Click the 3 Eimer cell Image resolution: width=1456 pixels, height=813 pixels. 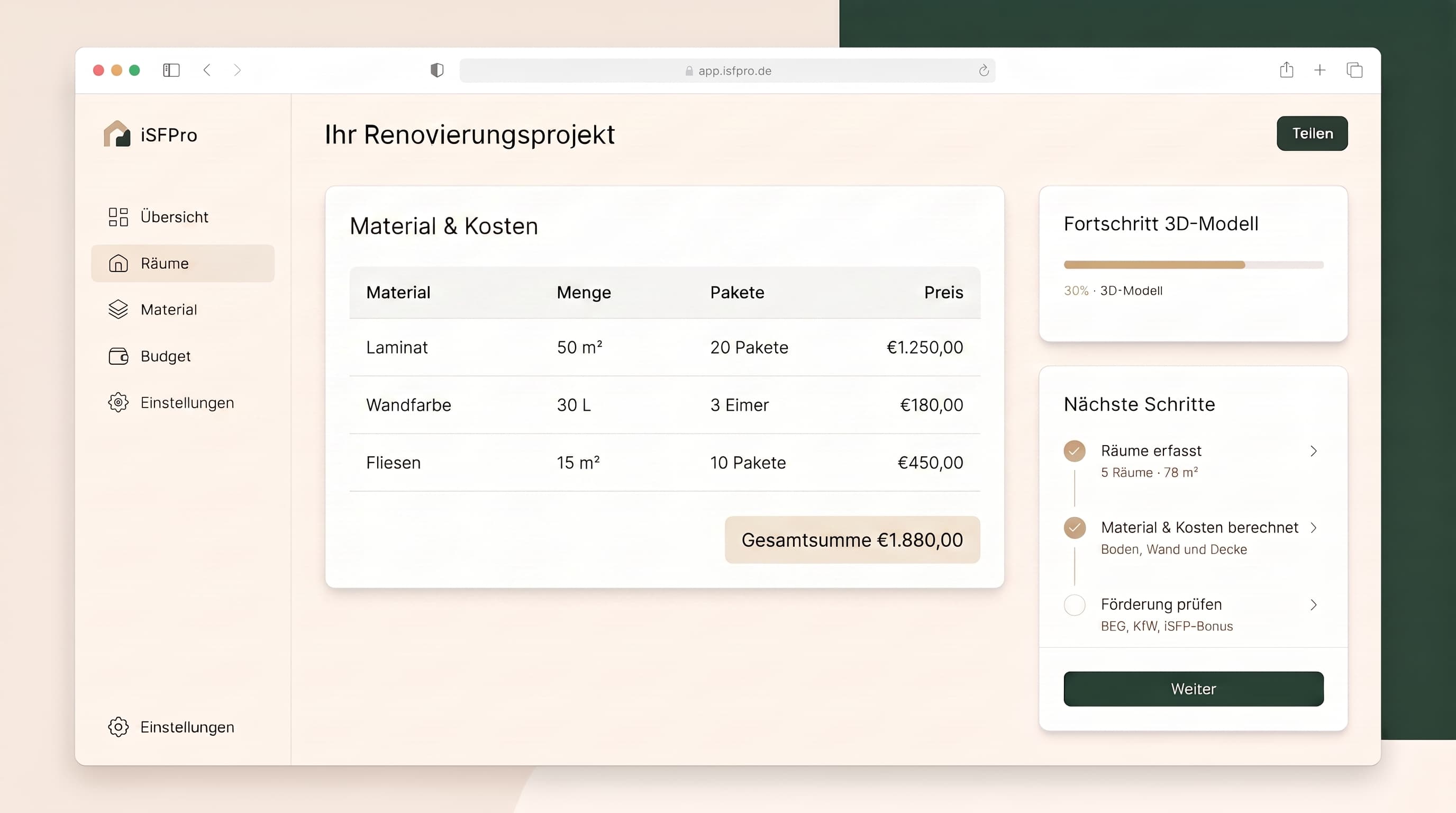tap(739, 405)
